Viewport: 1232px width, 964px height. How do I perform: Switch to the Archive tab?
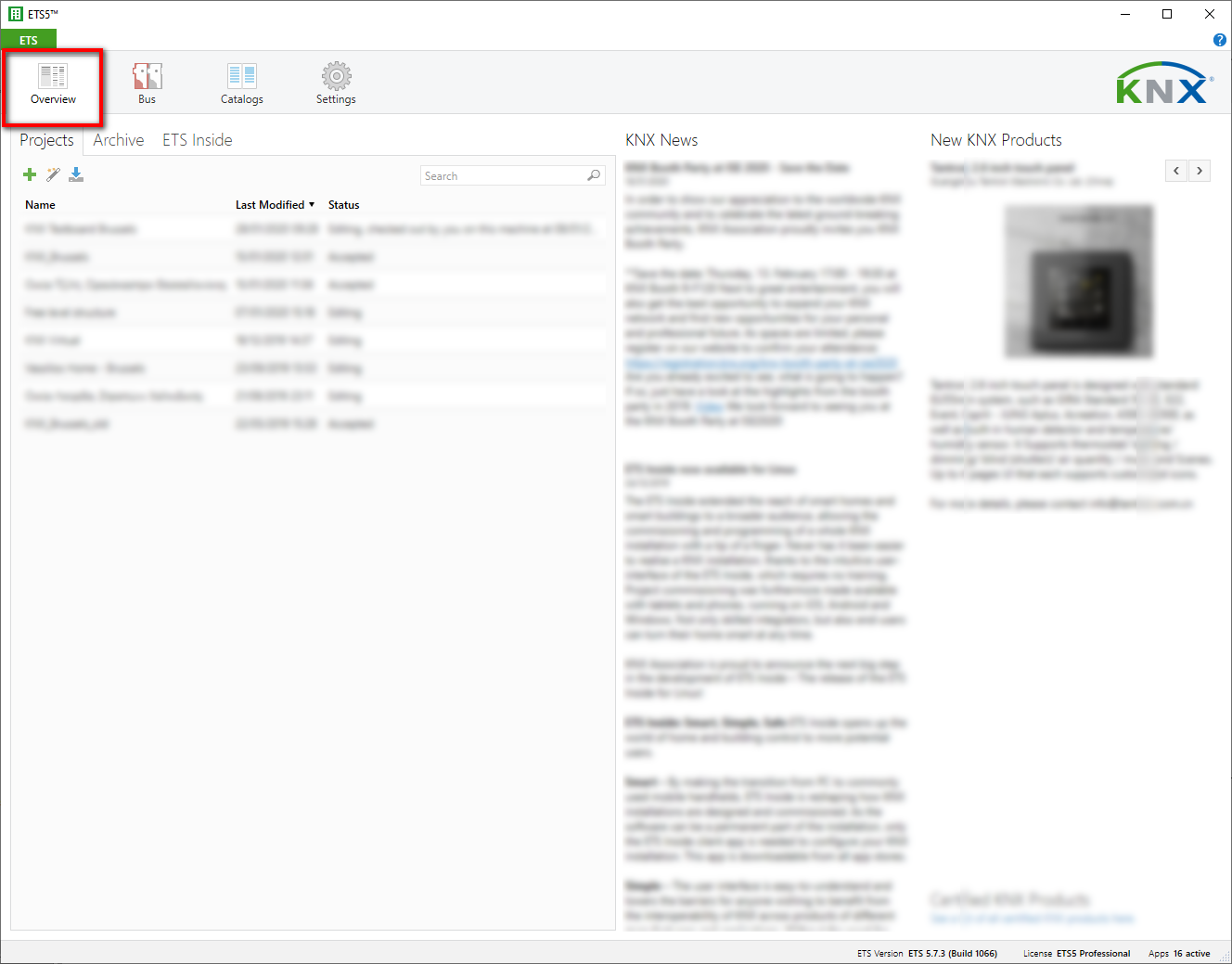(119, 140)
